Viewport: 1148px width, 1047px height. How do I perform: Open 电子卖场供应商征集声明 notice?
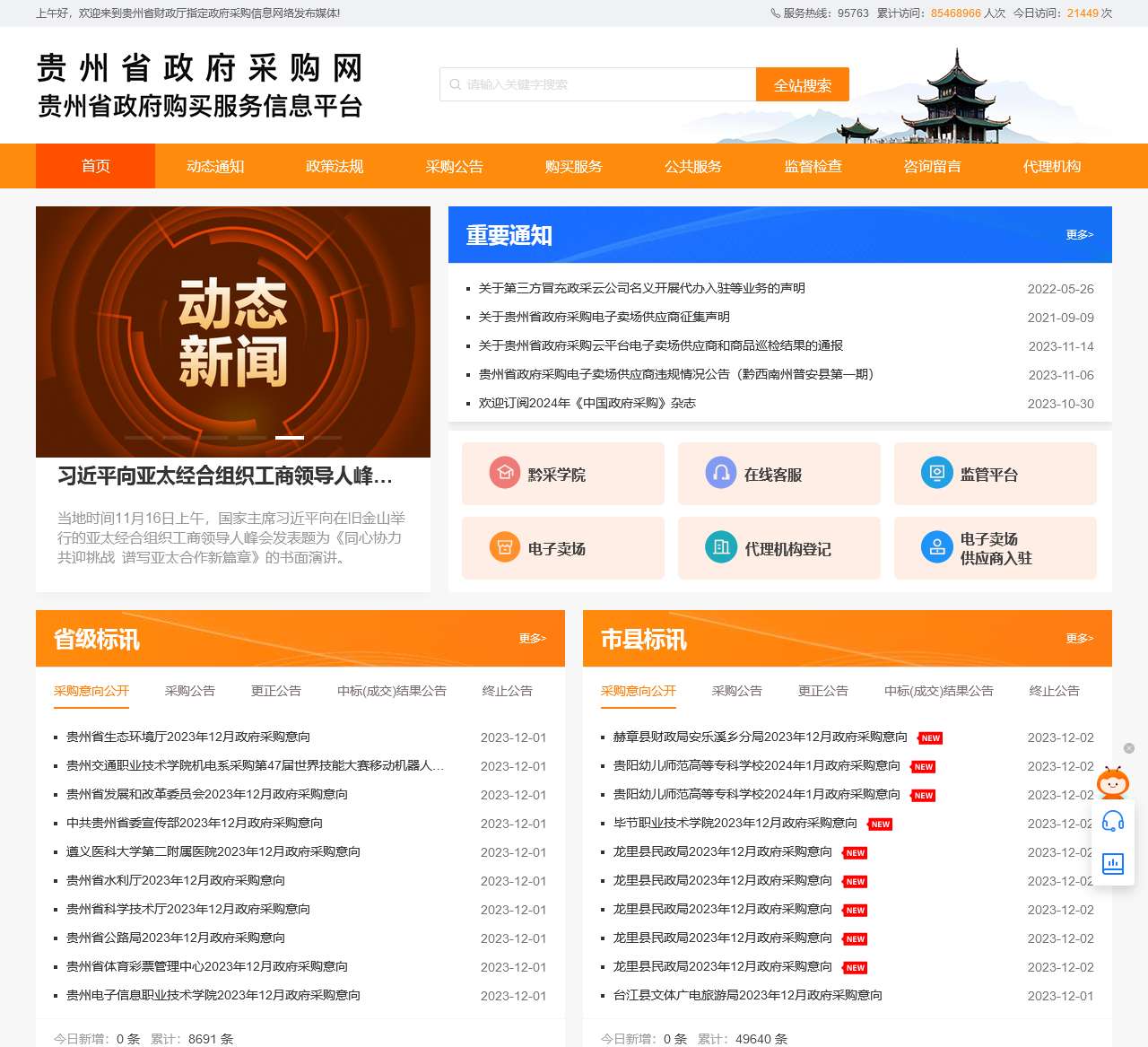pos(604,317)
